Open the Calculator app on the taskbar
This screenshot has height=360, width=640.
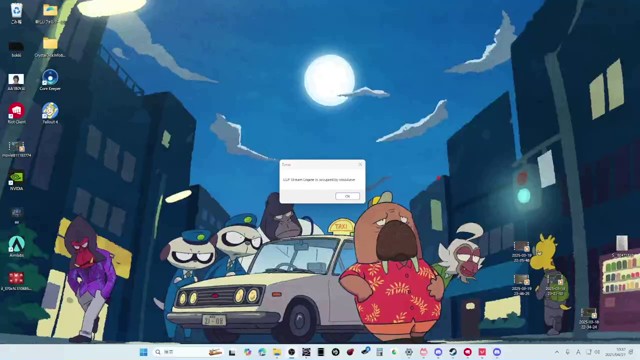pos(379,352)
